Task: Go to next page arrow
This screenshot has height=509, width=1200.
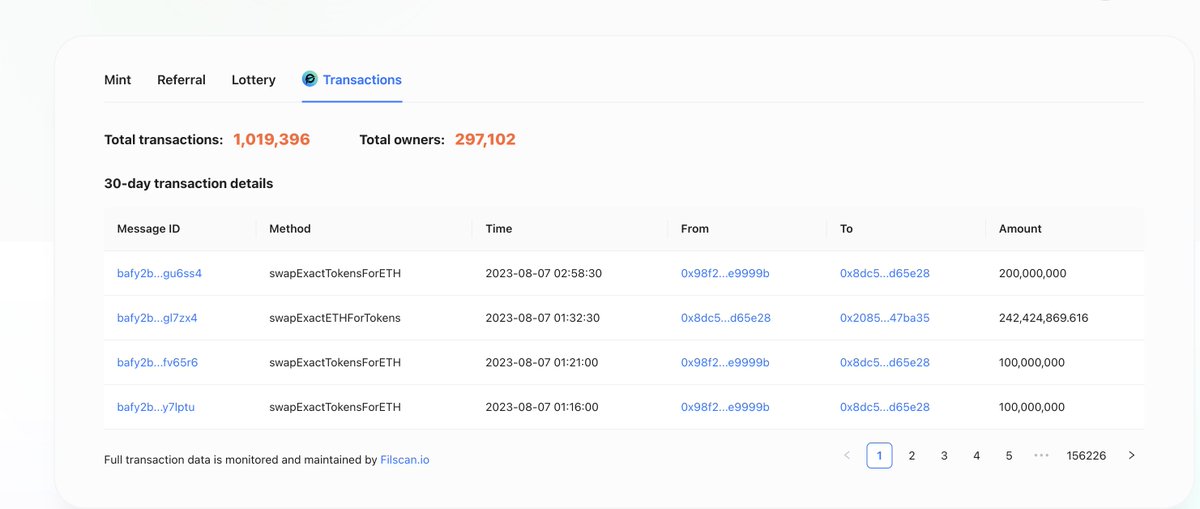Action: [1131, 455]
